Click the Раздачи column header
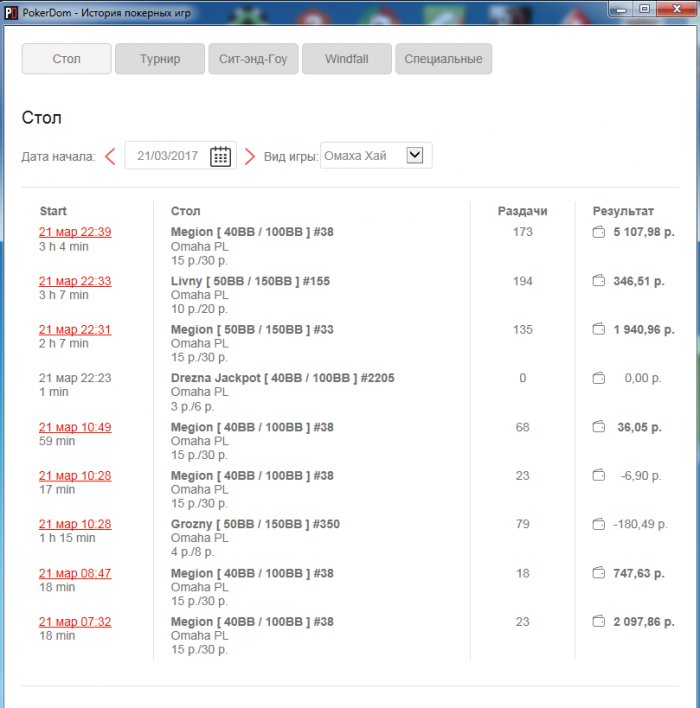This screenshot has height=708, width=700. [x=523, y=211]
